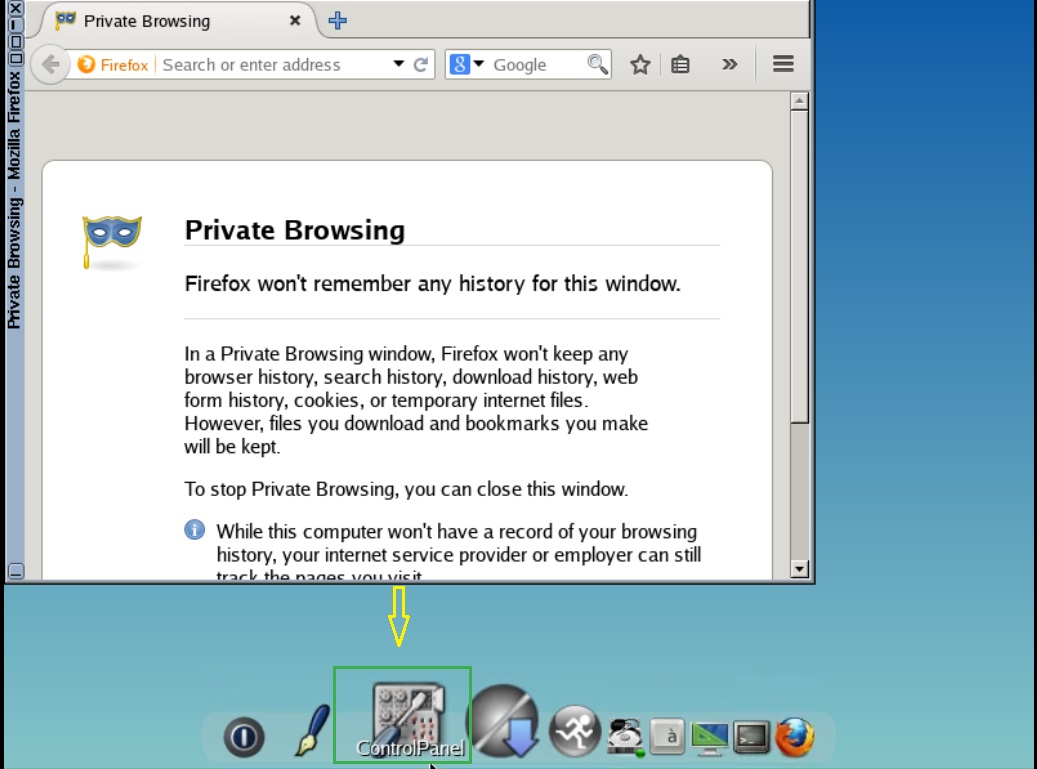Click the 'Private Browsing' heading text

295,230
